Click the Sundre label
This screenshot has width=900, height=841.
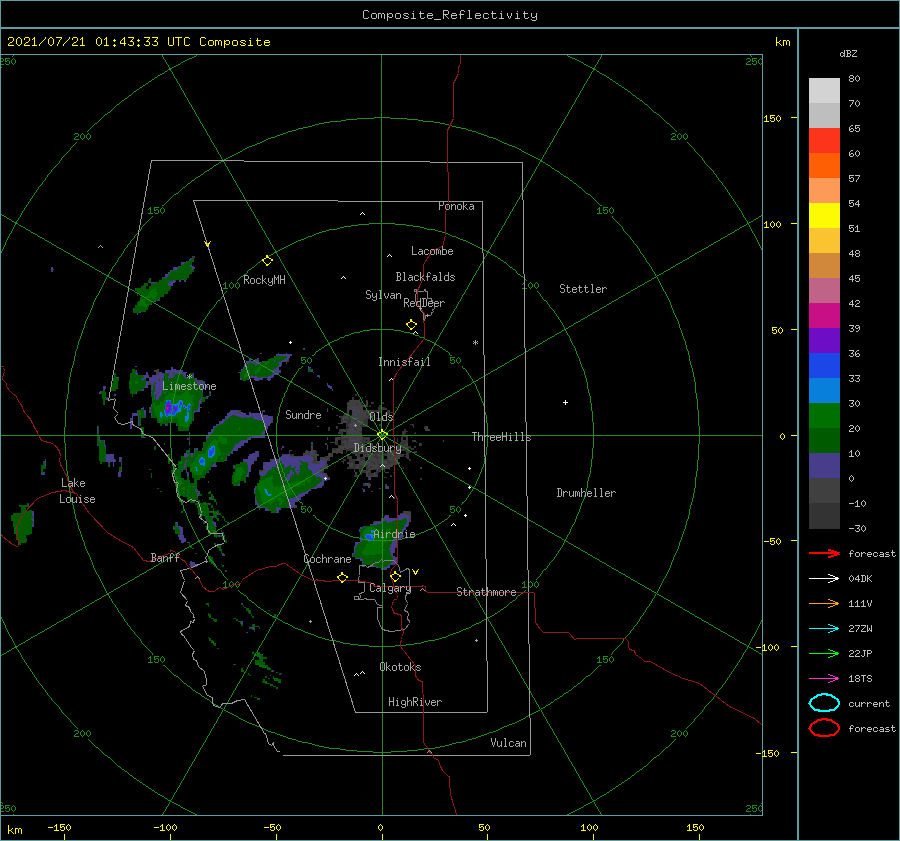coord(303,414)
